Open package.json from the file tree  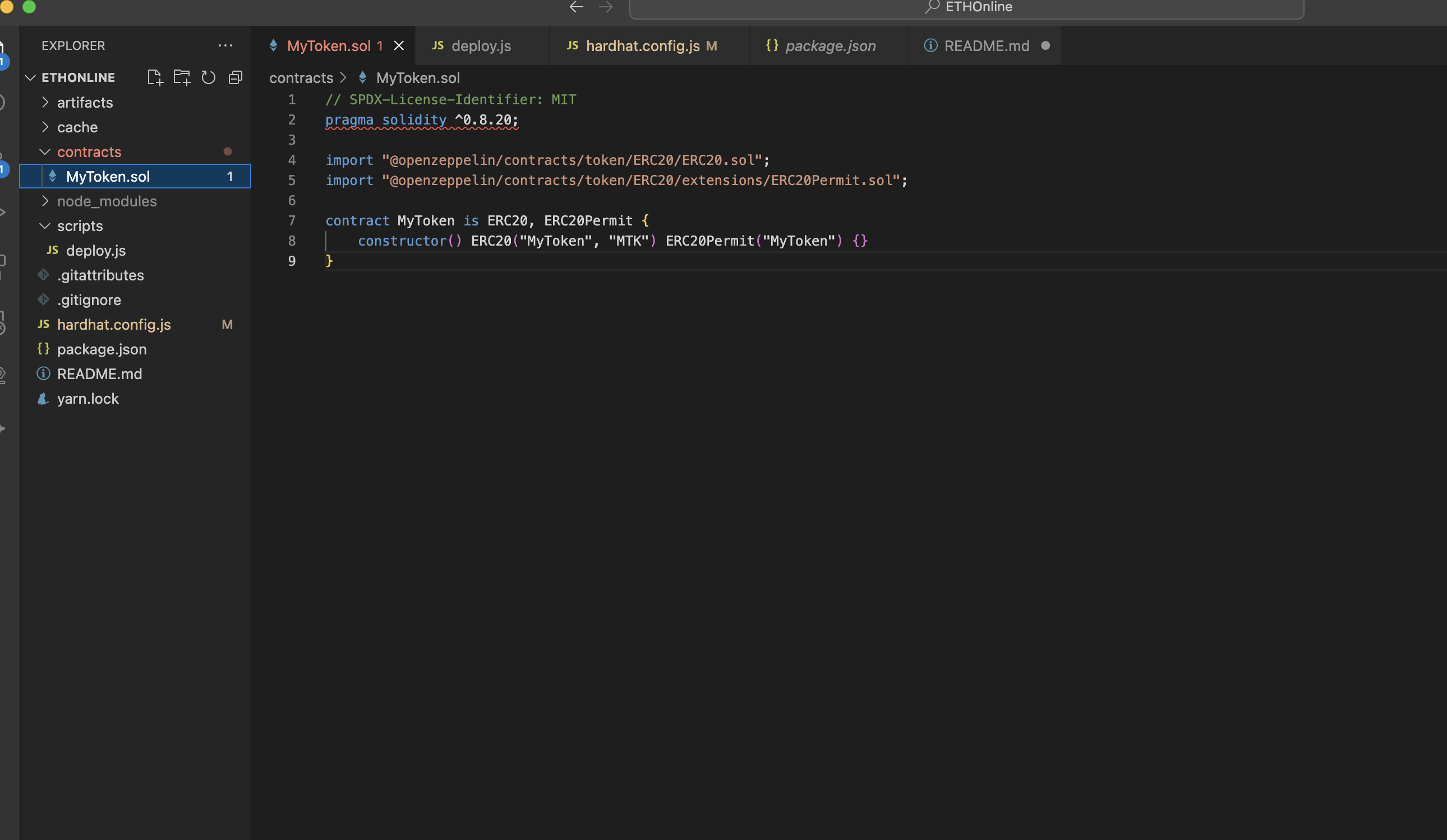102,350
